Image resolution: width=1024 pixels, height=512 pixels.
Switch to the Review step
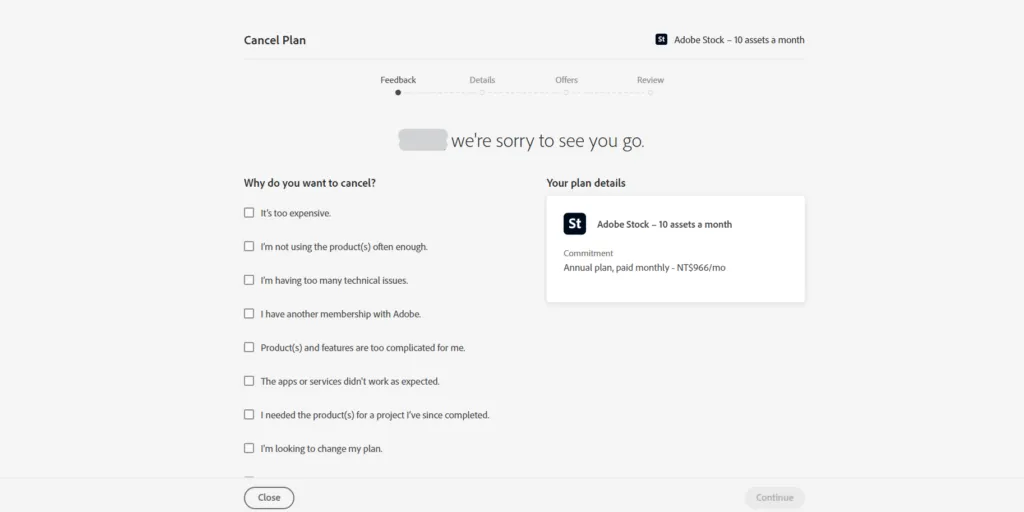click(650, 80)
